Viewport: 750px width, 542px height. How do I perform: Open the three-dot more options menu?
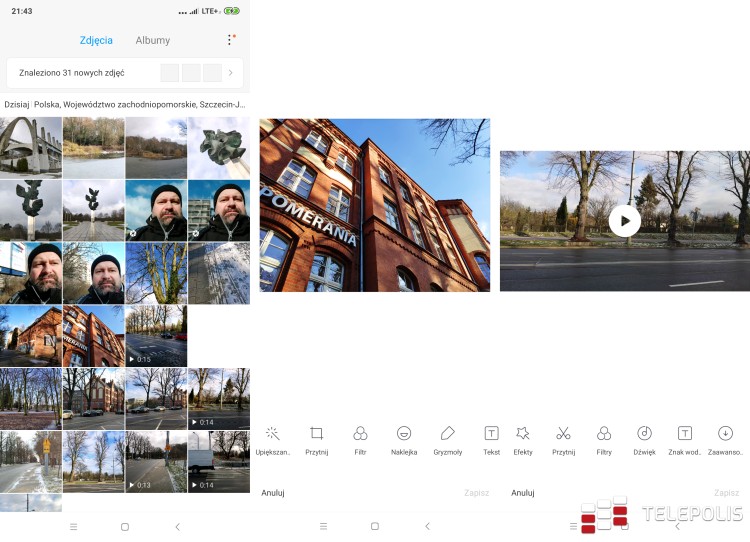click(x=229, y=41)
